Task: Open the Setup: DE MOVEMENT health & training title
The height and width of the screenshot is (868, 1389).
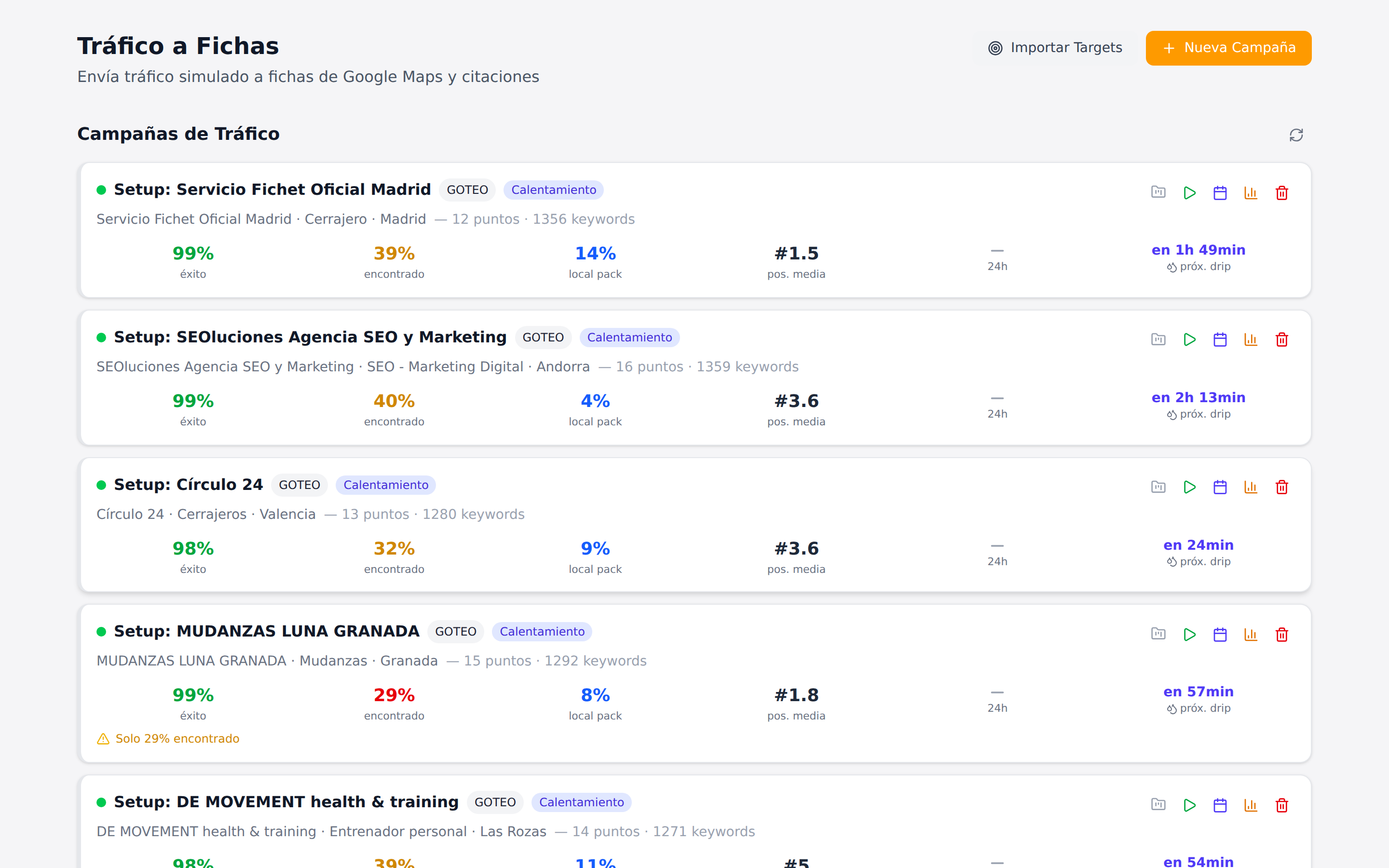Action: (286, 802)
